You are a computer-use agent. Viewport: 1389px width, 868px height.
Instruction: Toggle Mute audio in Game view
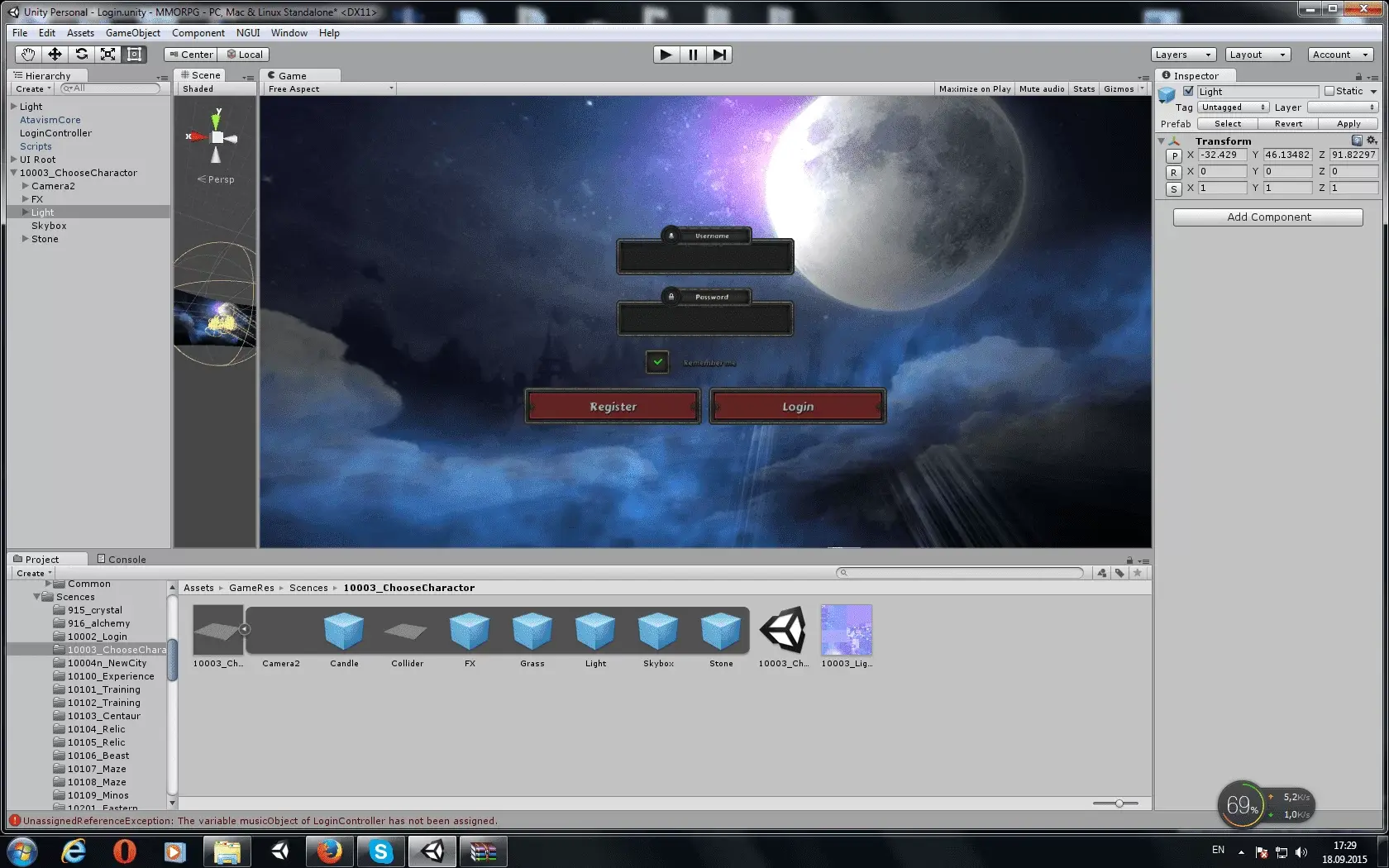tap(1042, 89)
